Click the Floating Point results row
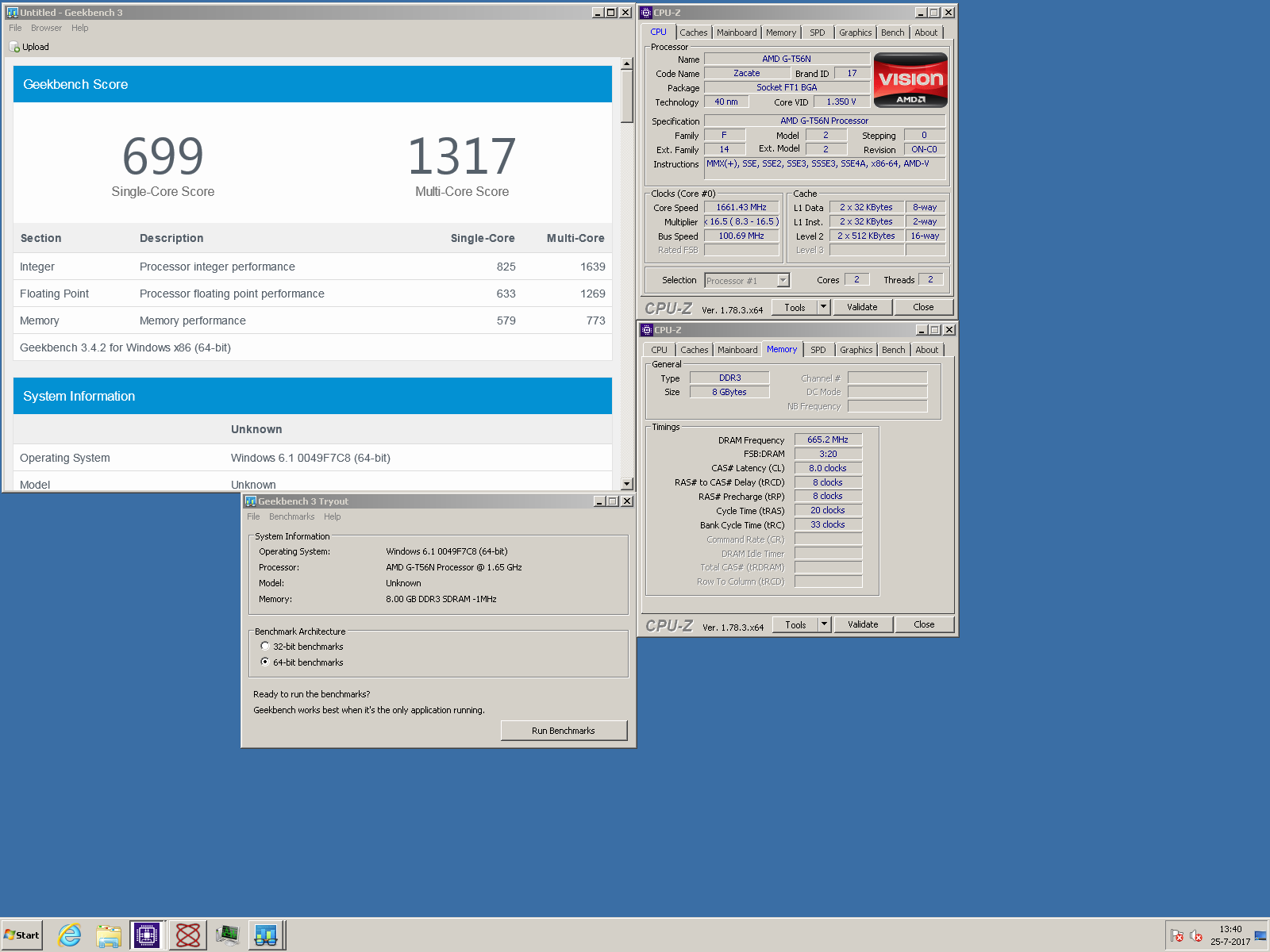Viewport: 1270px width, 952px height. click(x=313, y=294)
